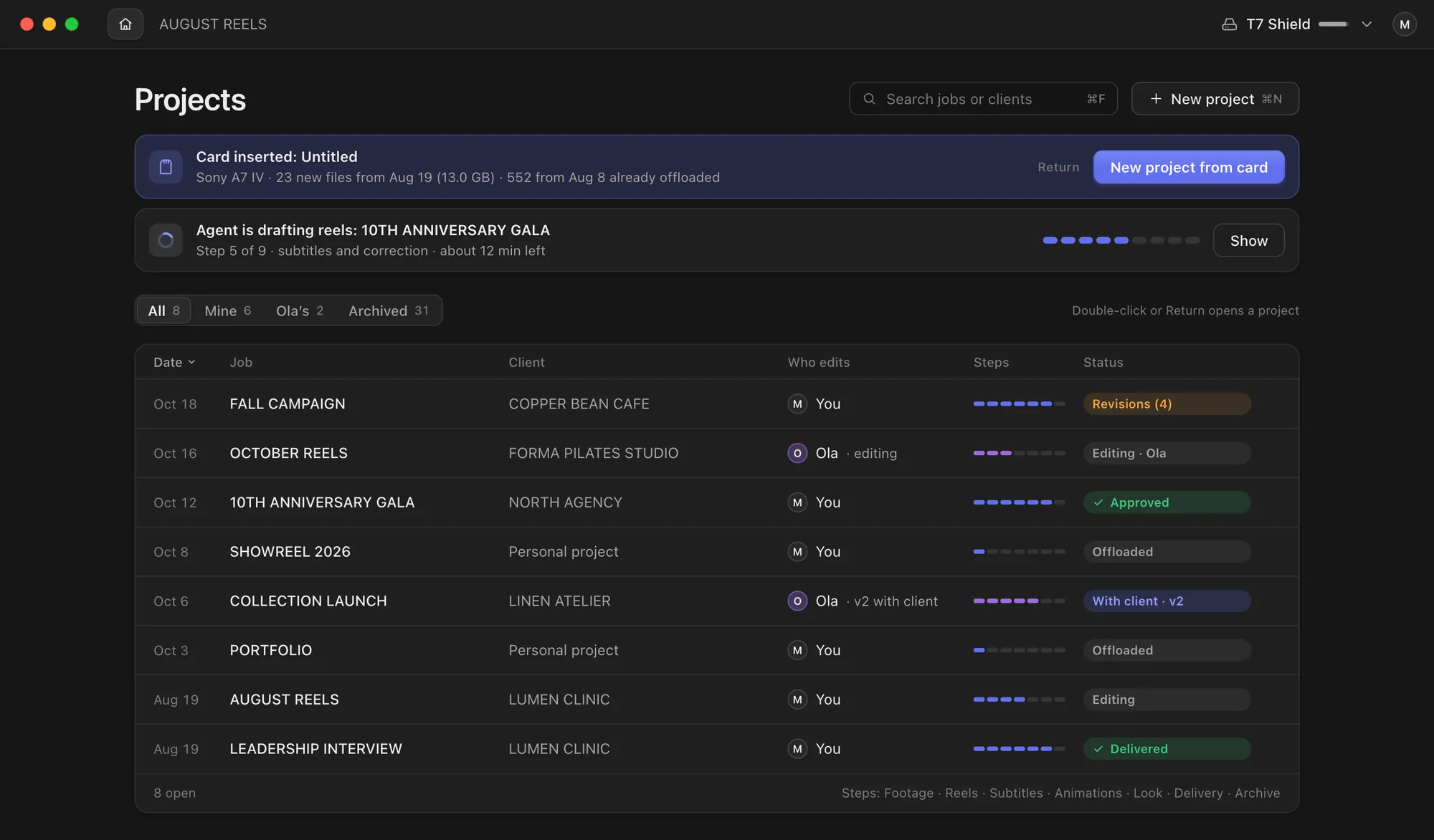Click M avatar in 10TH ANNIVERSARY GALA row

pos(797,502)
